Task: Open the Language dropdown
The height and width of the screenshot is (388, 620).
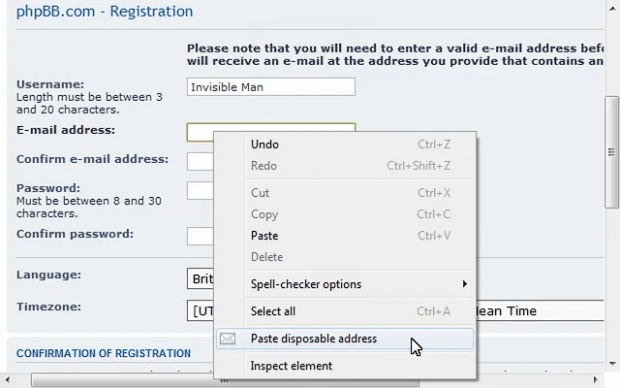Action: (x=200, y=279)
